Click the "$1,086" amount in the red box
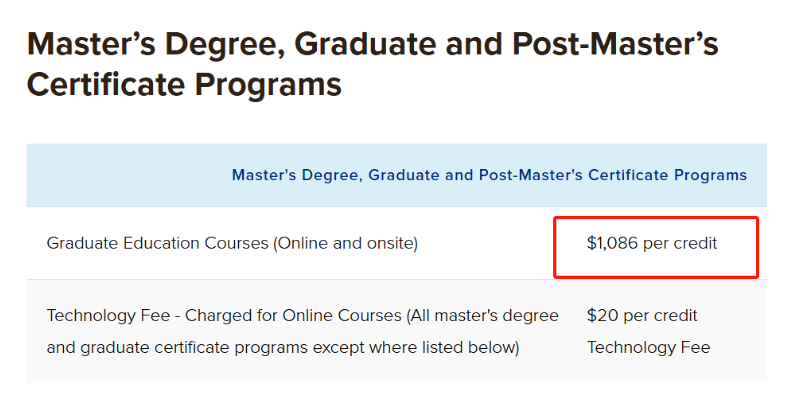The height and width of the screenshot is (397, 792). pyautogui.click(x=612, y=243)
